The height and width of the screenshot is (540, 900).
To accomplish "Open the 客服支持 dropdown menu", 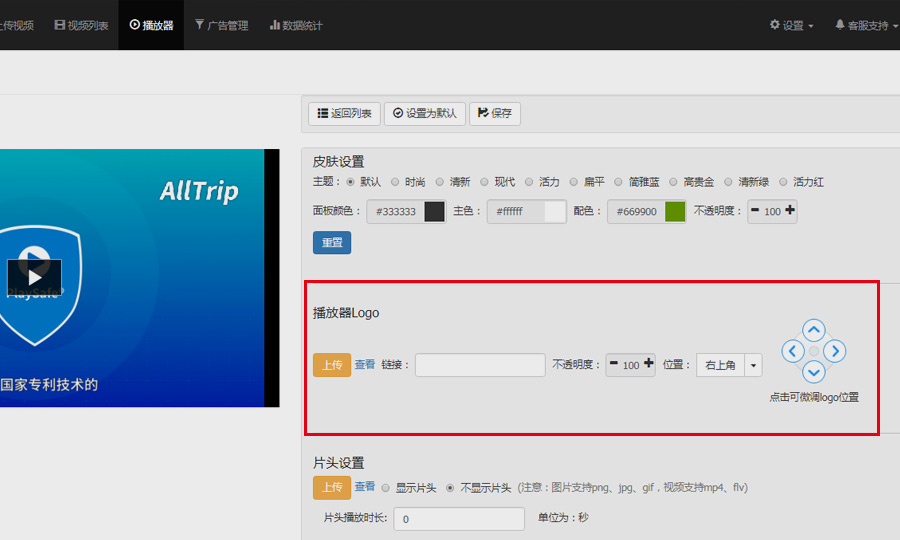I will pyautogui.click(x=866, y=25).
